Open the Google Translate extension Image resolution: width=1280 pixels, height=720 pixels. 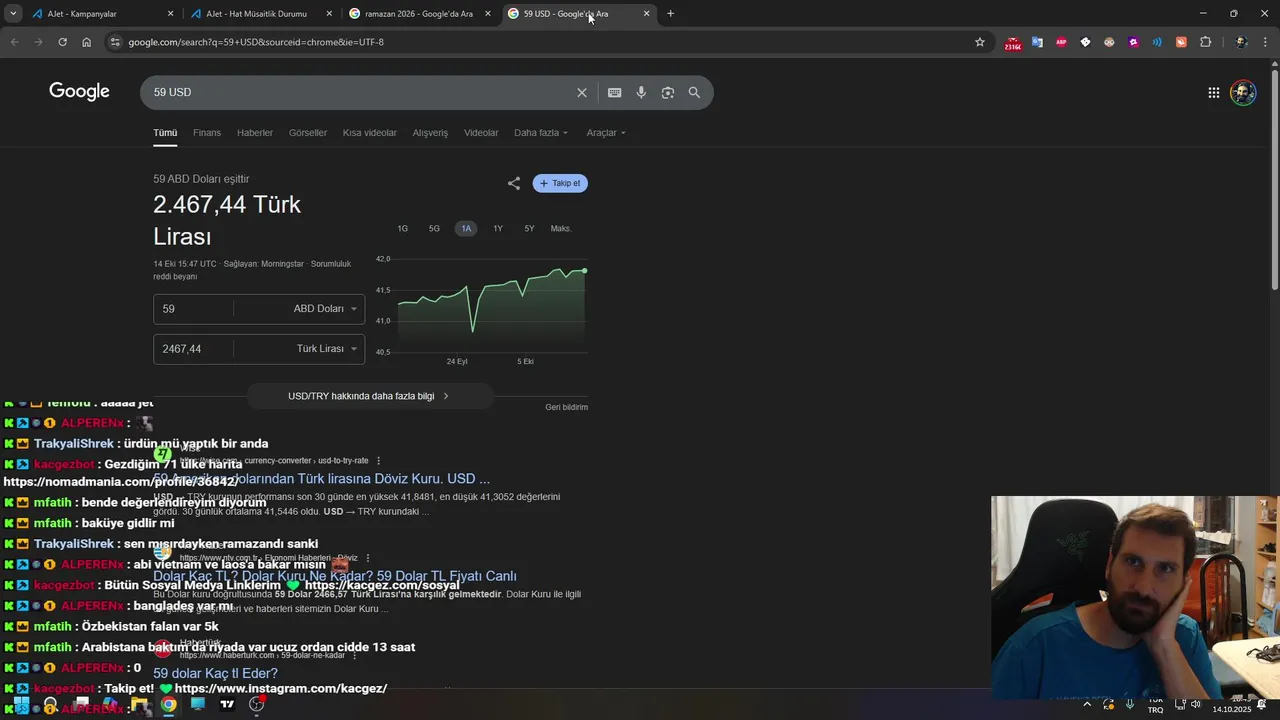point(1037,42)
